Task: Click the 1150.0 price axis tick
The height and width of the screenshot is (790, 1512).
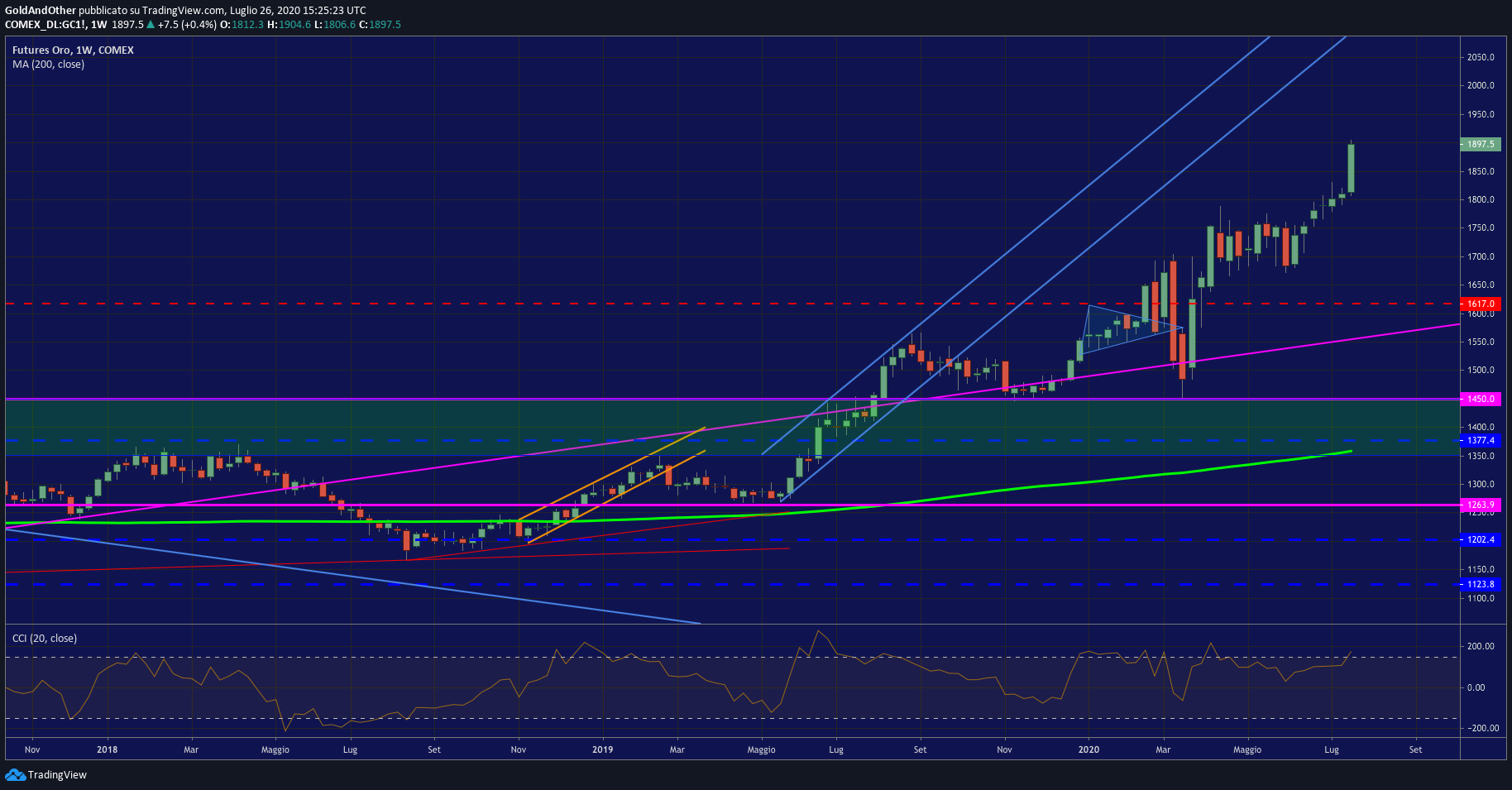Action: 1481,569
